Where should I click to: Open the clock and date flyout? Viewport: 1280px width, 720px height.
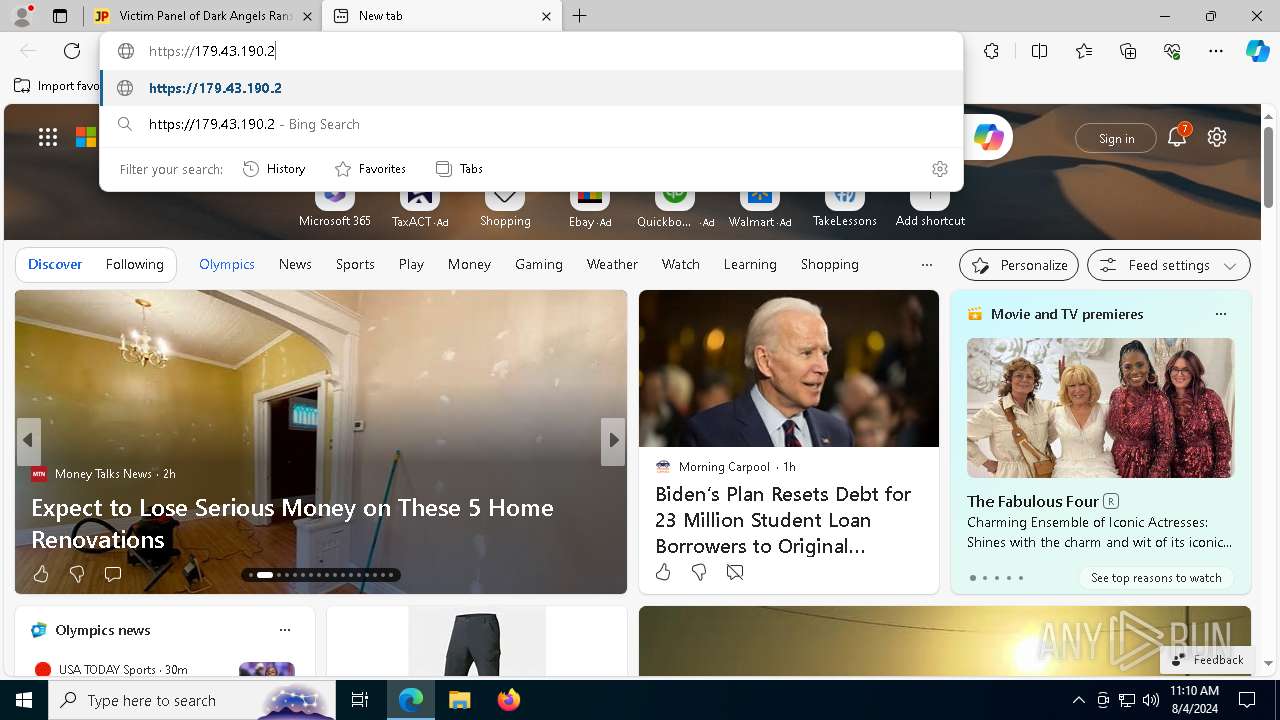[1193, 700]
